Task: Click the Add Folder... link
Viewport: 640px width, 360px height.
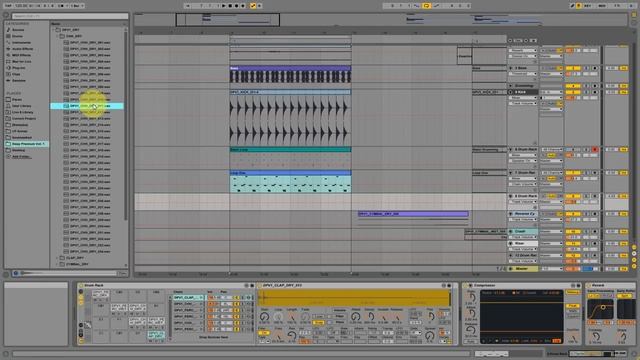Action: 21,156
